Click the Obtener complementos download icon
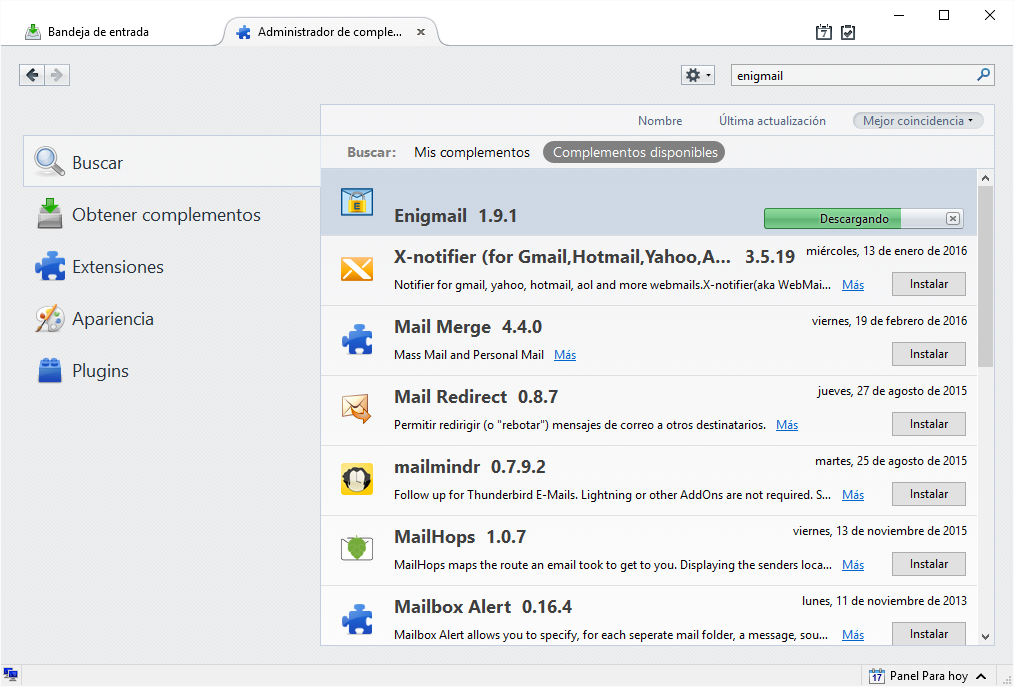This screenshot has width=1014, height=687. click(x=50, y=214)
